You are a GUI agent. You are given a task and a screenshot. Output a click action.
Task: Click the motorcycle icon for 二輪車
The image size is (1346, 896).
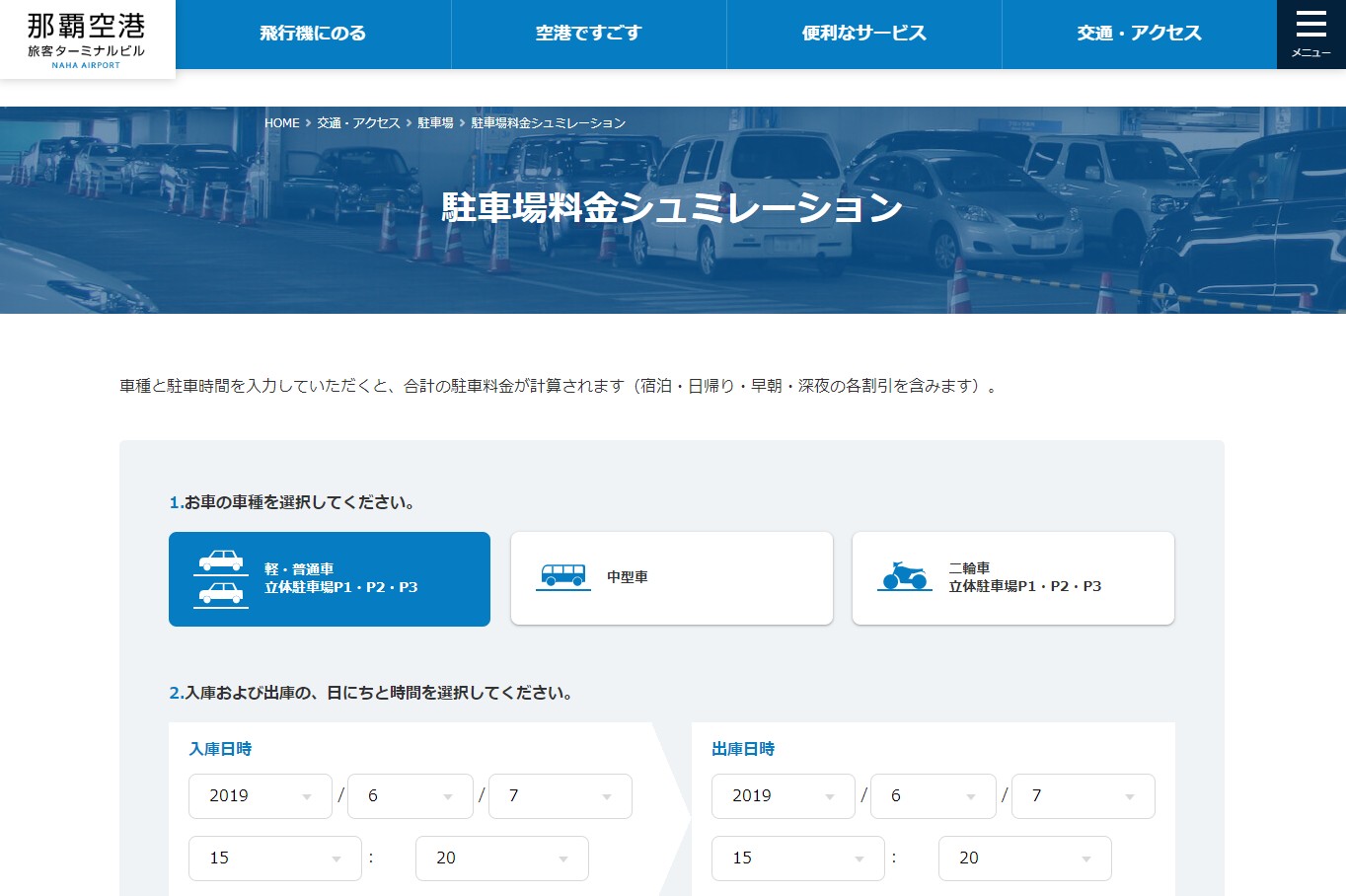(905, 576)
